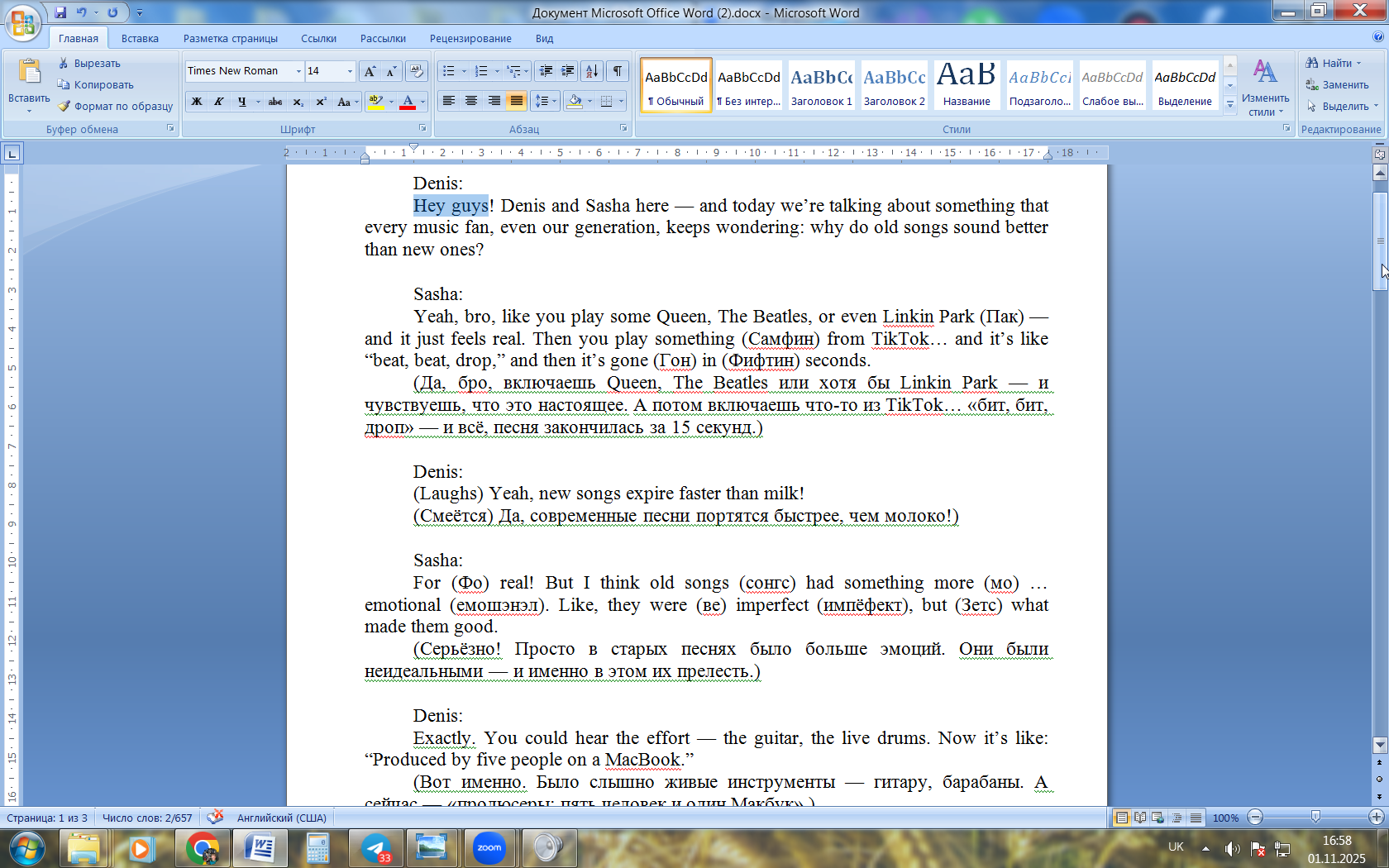1389x868 pixels.
Task: Center the paragraph text
Action: coord(471,102)
